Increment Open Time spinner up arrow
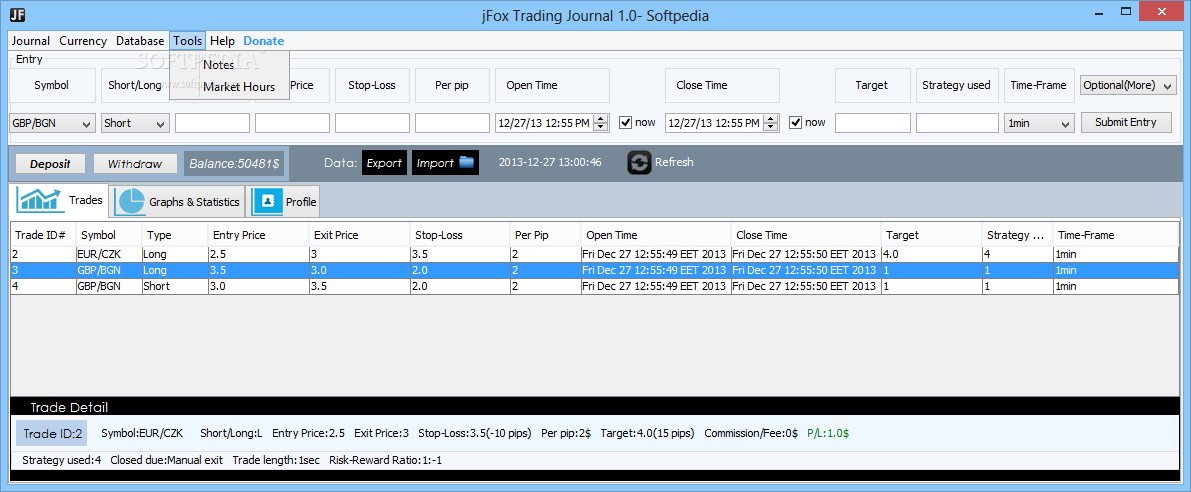 (x=602, y=118)
